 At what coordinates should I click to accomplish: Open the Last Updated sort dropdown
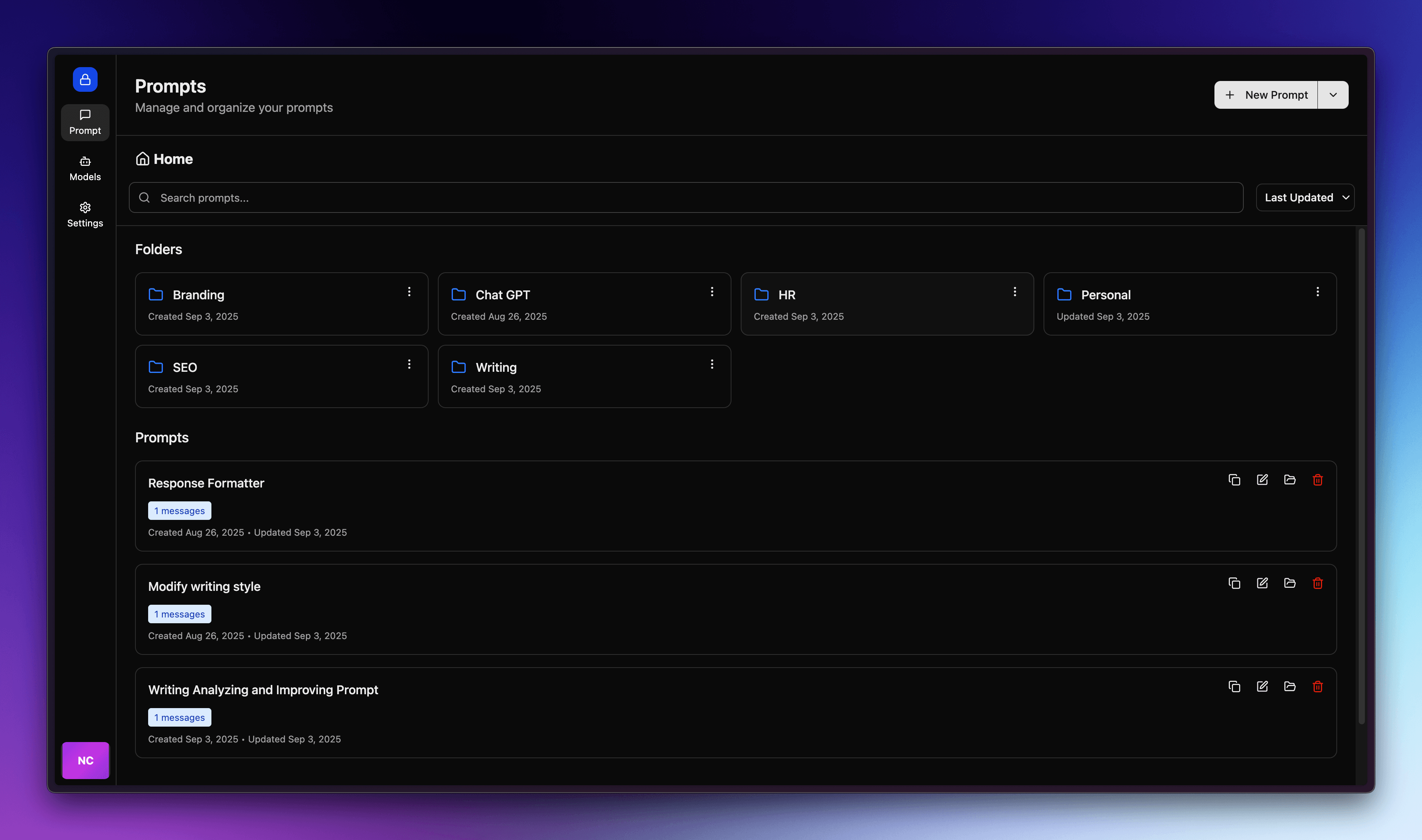point(1305,197)
